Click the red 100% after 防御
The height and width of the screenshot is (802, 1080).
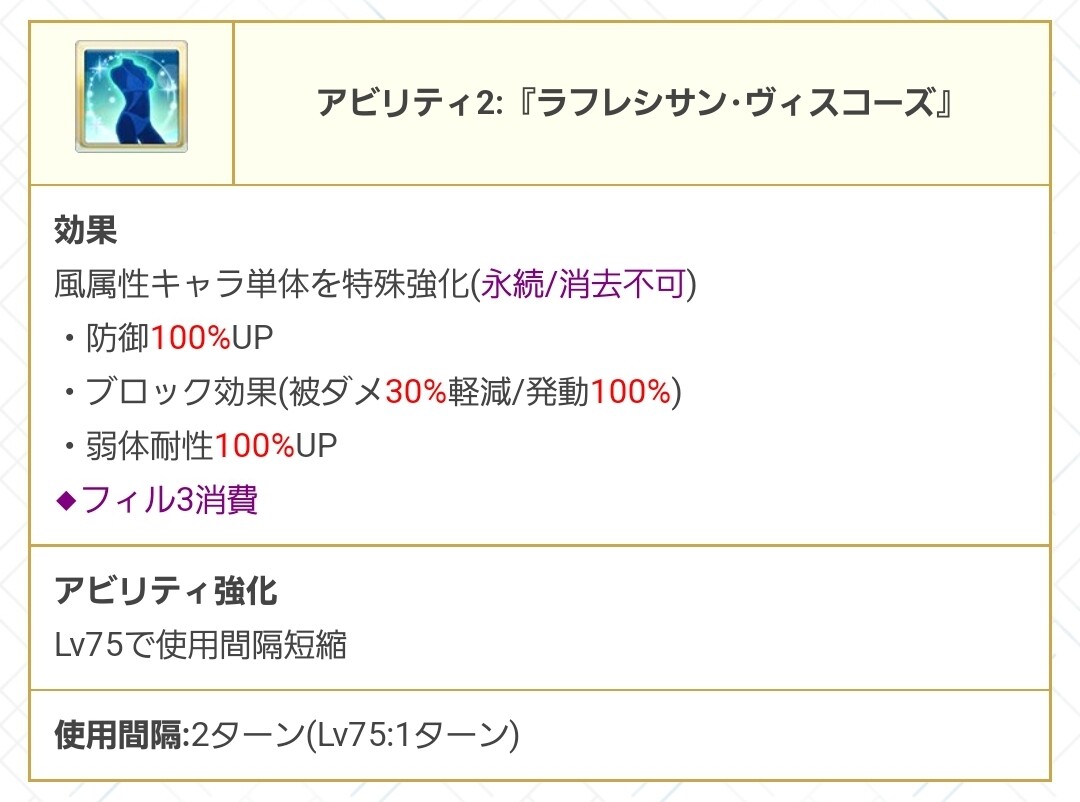(x=191, y=339)
